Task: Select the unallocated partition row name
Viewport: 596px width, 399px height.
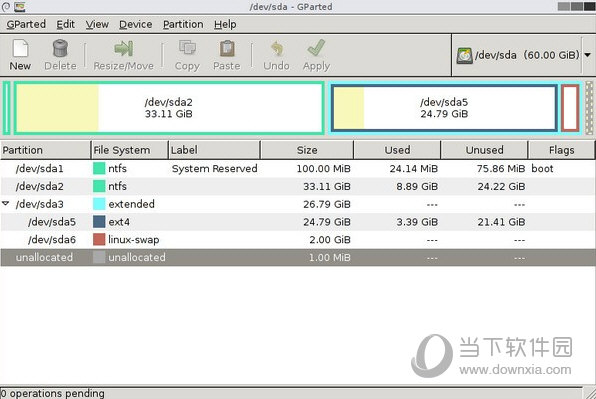Action: tap(44, 257)
